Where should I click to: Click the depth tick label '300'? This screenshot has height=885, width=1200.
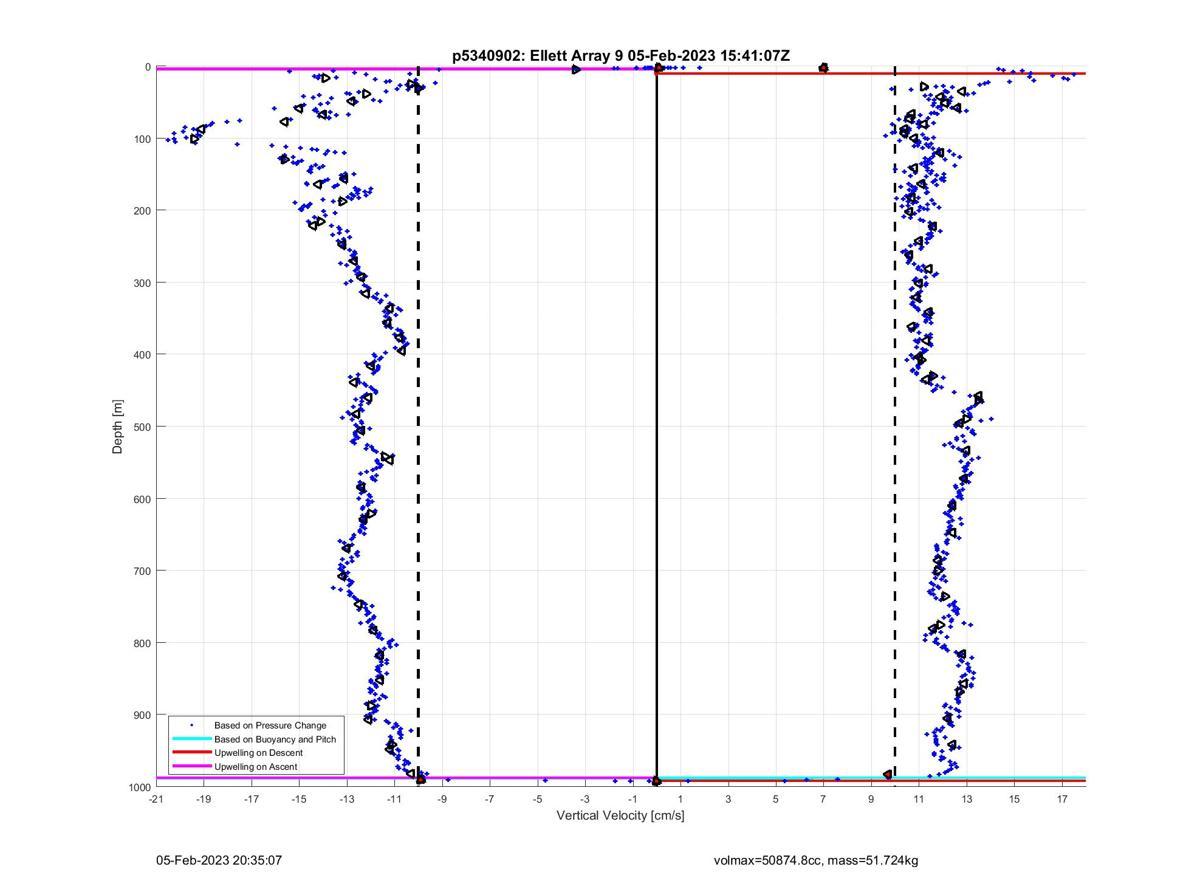[140, 283]
